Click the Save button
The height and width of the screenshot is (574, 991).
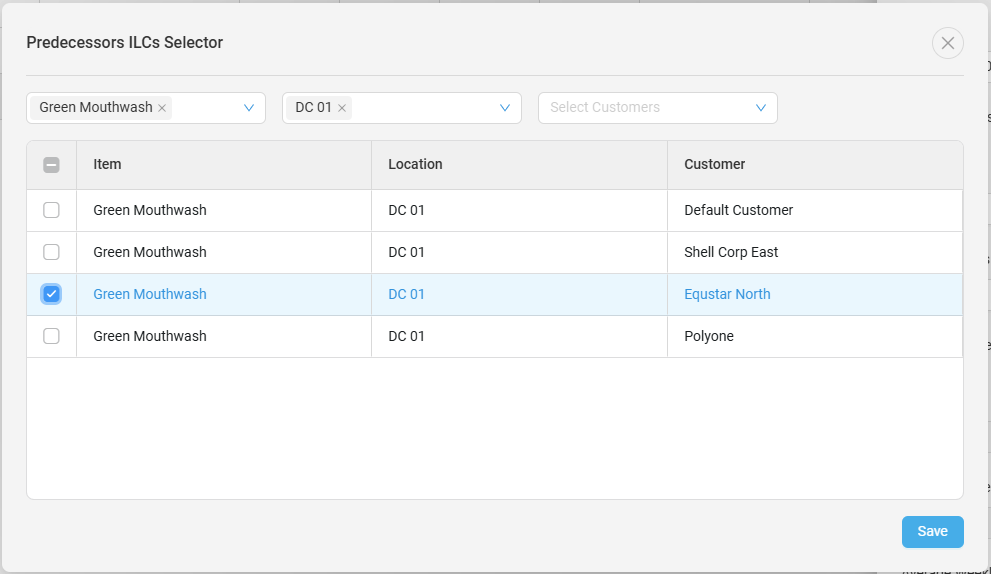[932, 532]
